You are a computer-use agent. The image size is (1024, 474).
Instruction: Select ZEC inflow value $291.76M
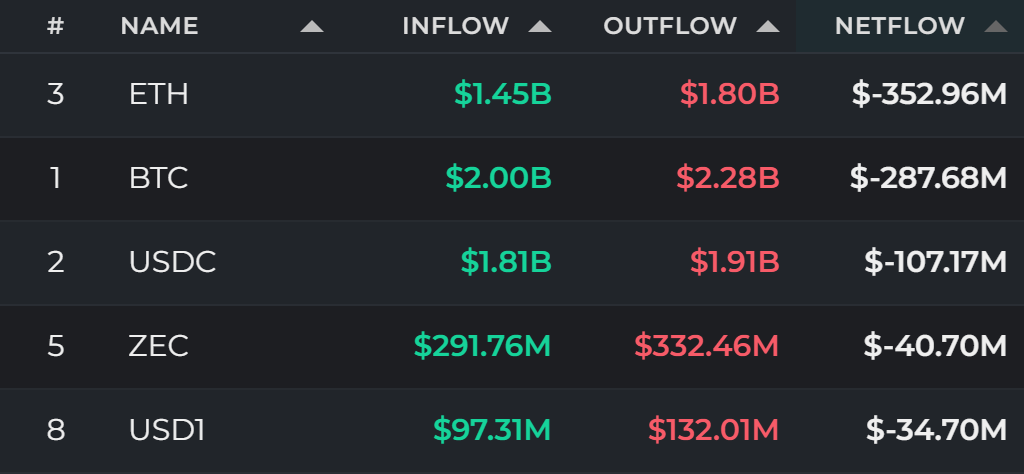[483, 346]
